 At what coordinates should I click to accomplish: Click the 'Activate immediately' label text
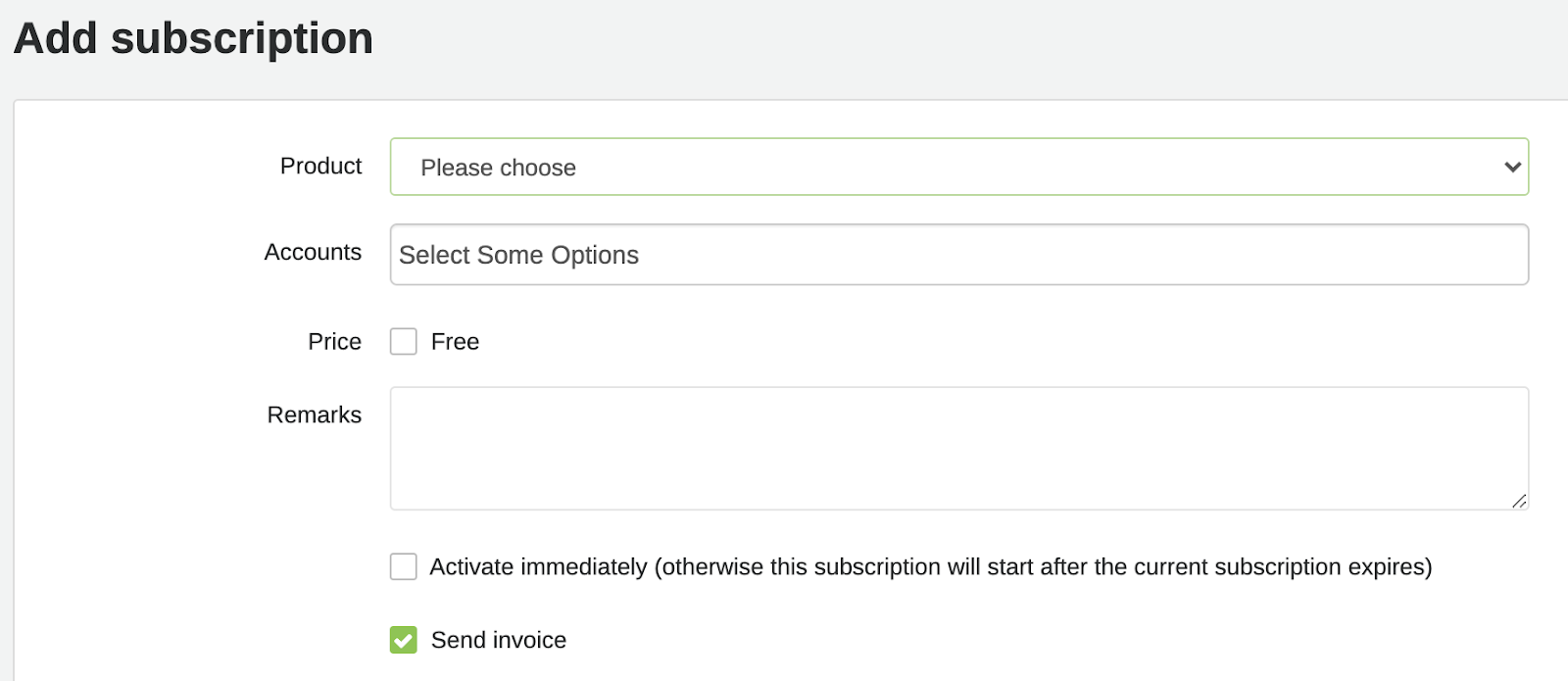(x=538, y=567)
